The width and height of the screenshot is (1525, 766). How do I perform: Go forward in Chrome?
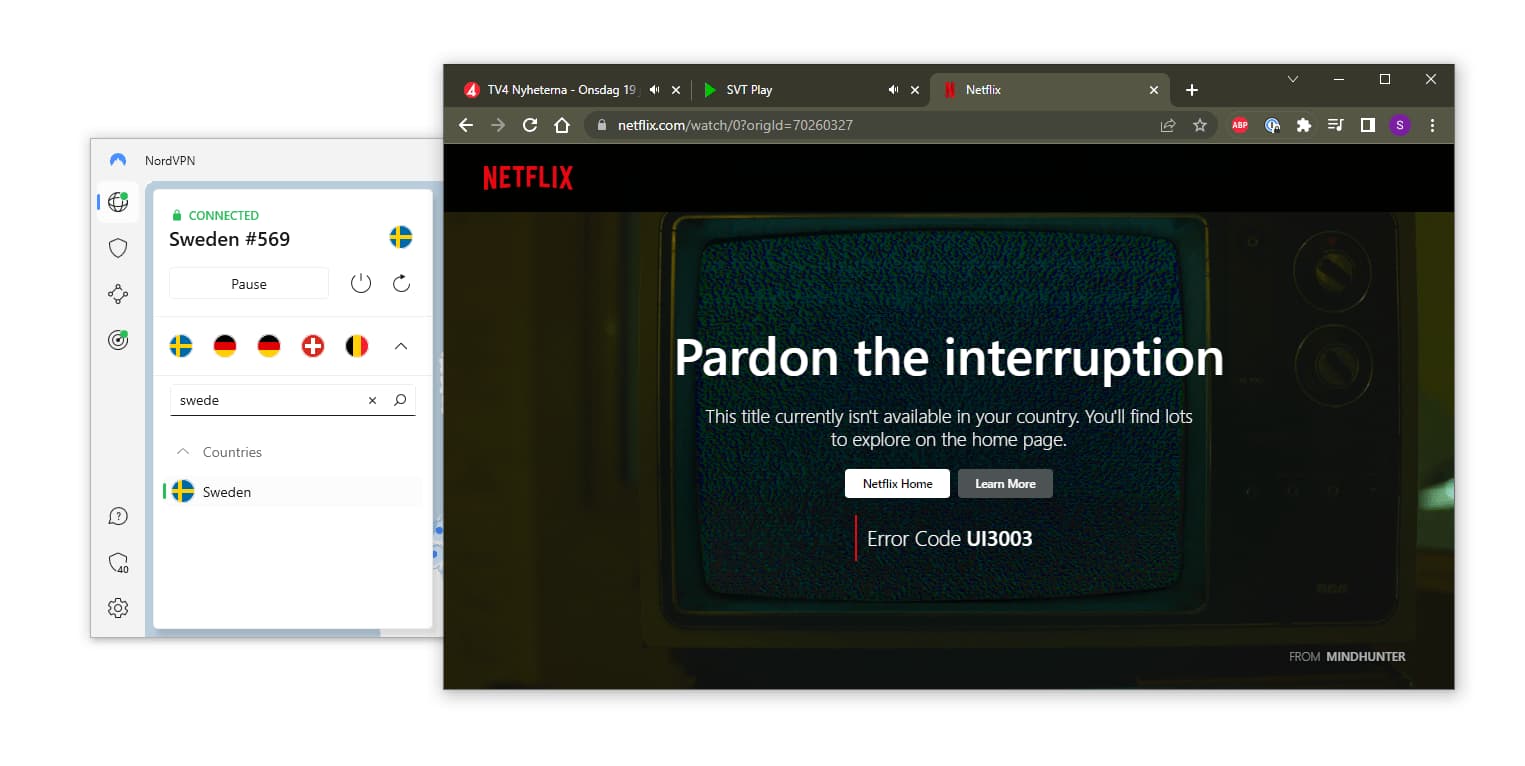[x=498, y=125]
